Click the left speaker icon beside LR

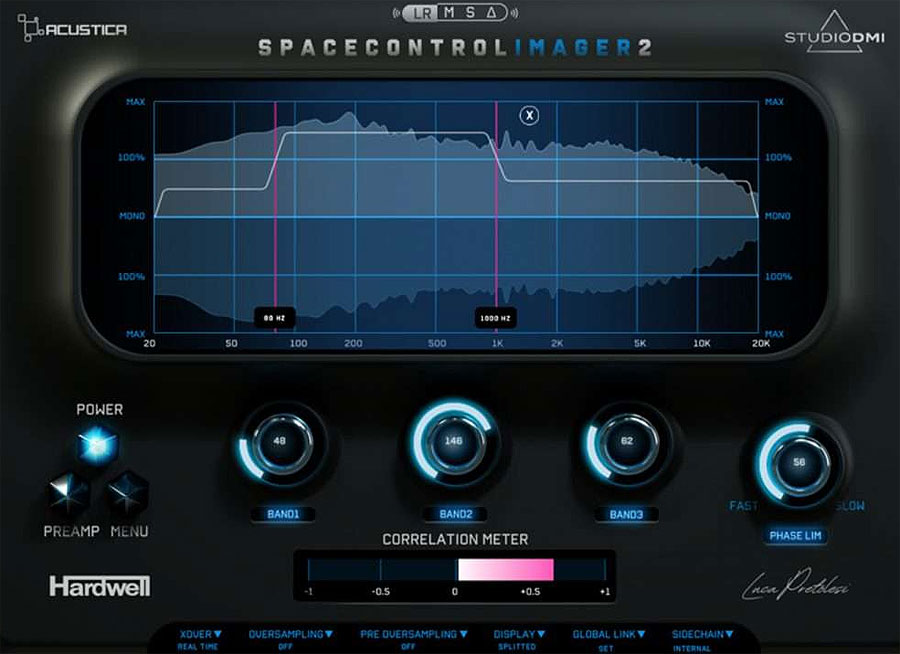pyautogui.click(x=397, y=13)
